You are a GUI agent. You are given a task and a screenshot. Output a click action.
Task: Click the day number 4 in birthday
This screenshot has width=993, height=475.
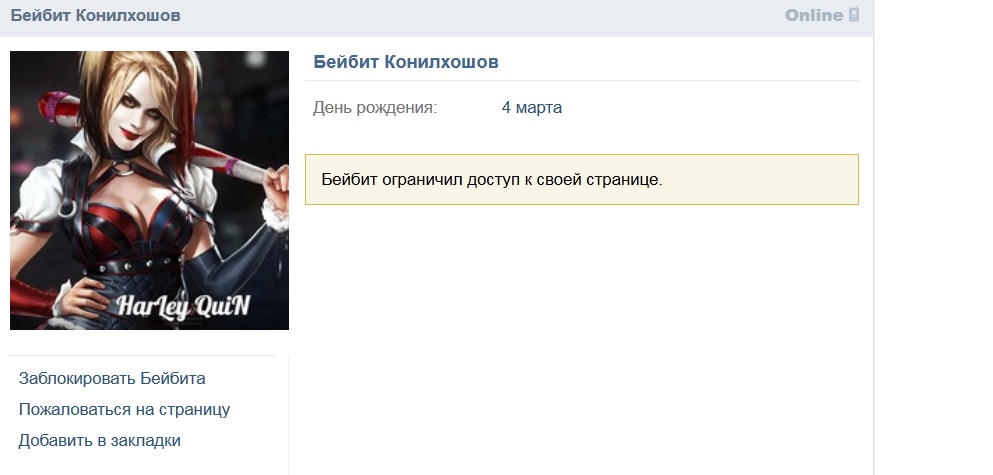[x=506, y=108]
